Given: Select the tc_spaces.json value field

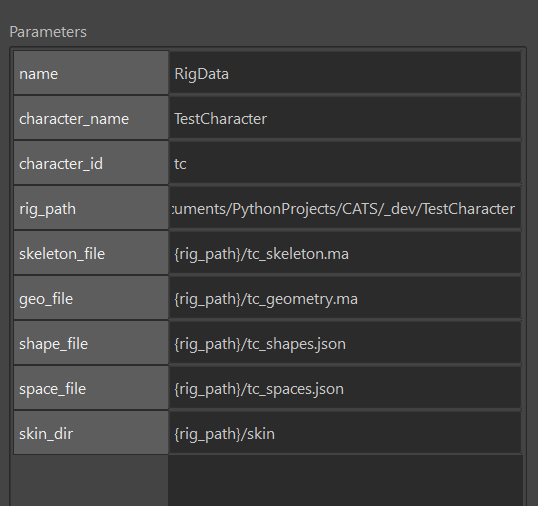Looking at the screenshot, I should [x=345, y=387].
